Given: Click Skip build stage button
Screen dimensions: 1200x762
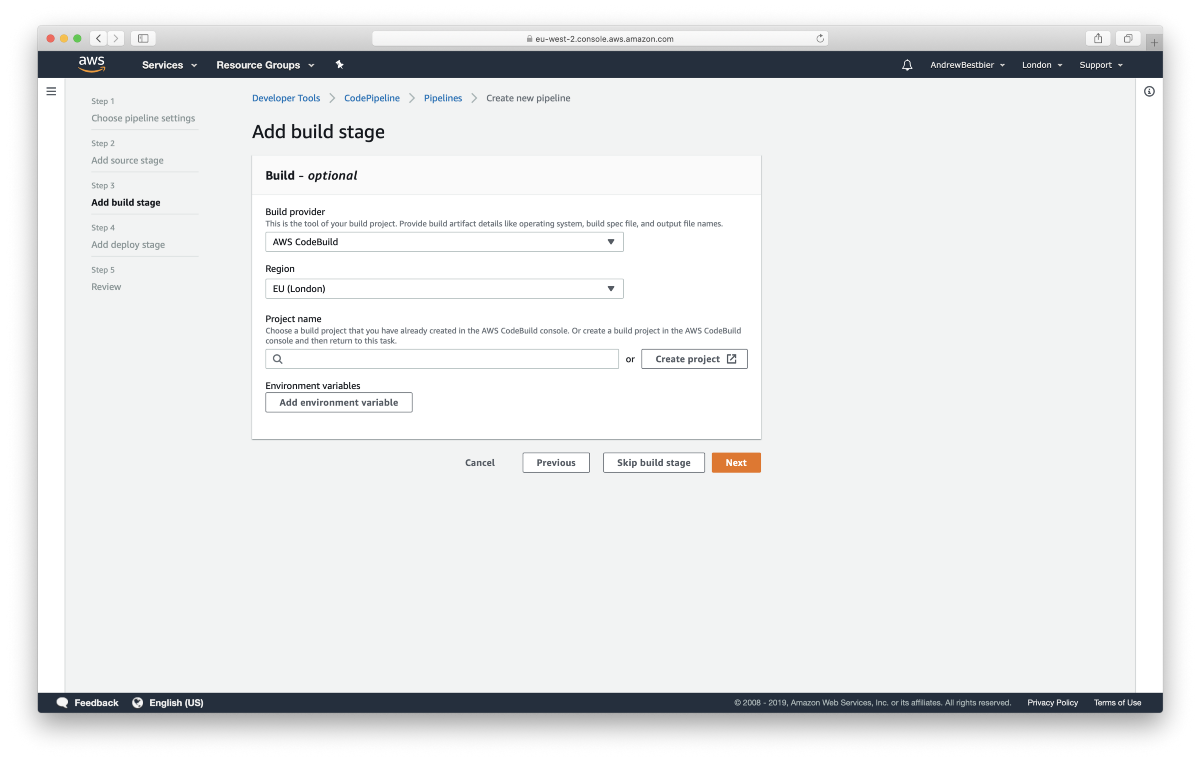Looking at the screenshot, I should (x=654, y=463).
